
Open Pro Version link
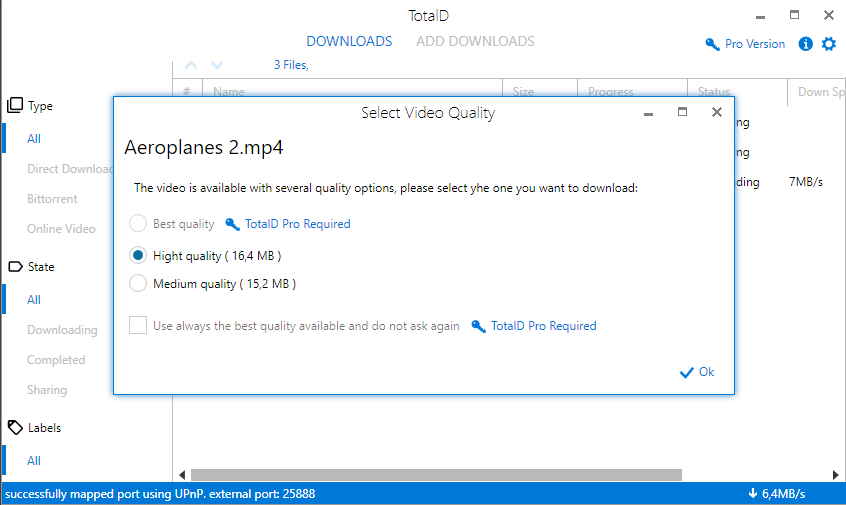pyautogui.click(x=755, y=44)
